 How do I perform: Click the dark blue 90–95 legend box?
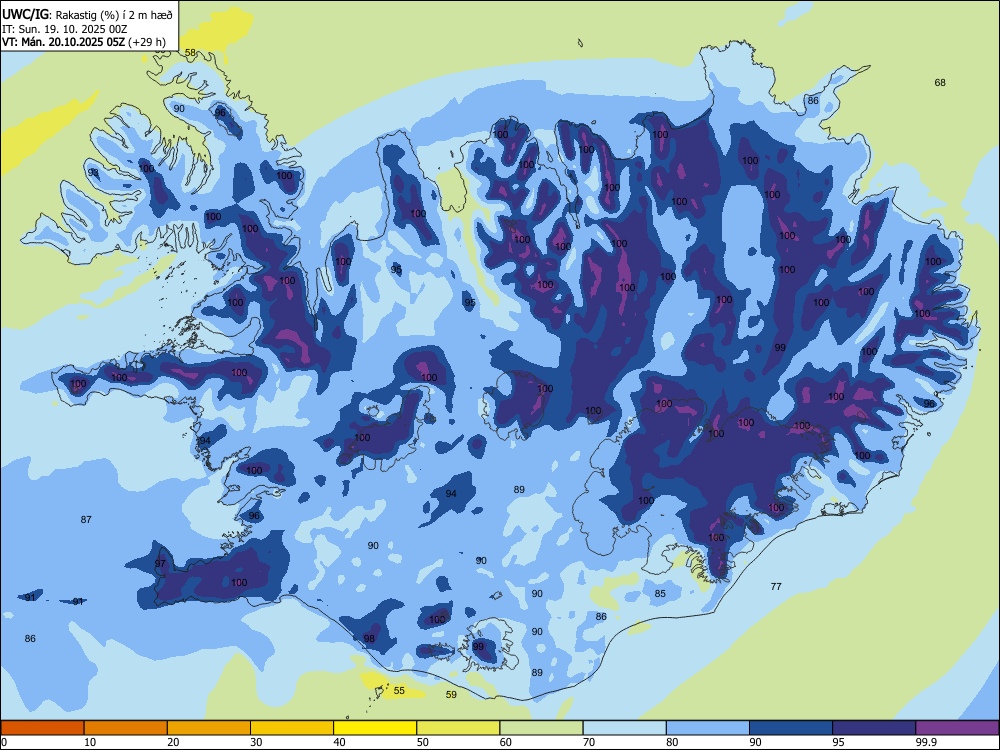[x=791, y=728]
